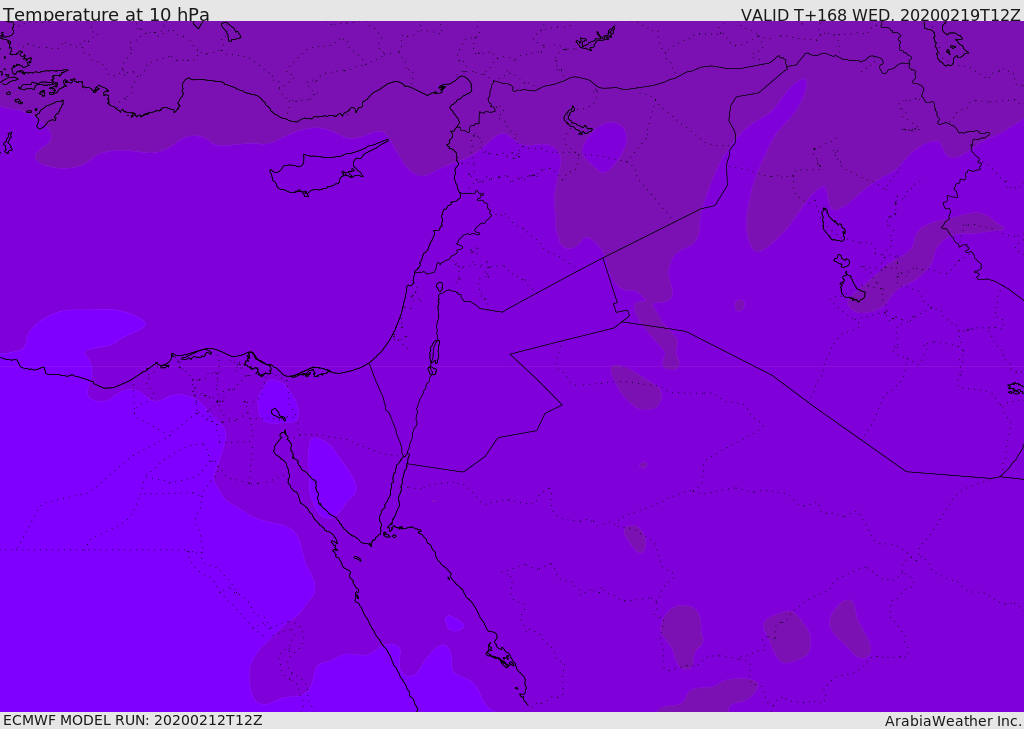Click the Sea of Galilee outline

click(440, 287)
